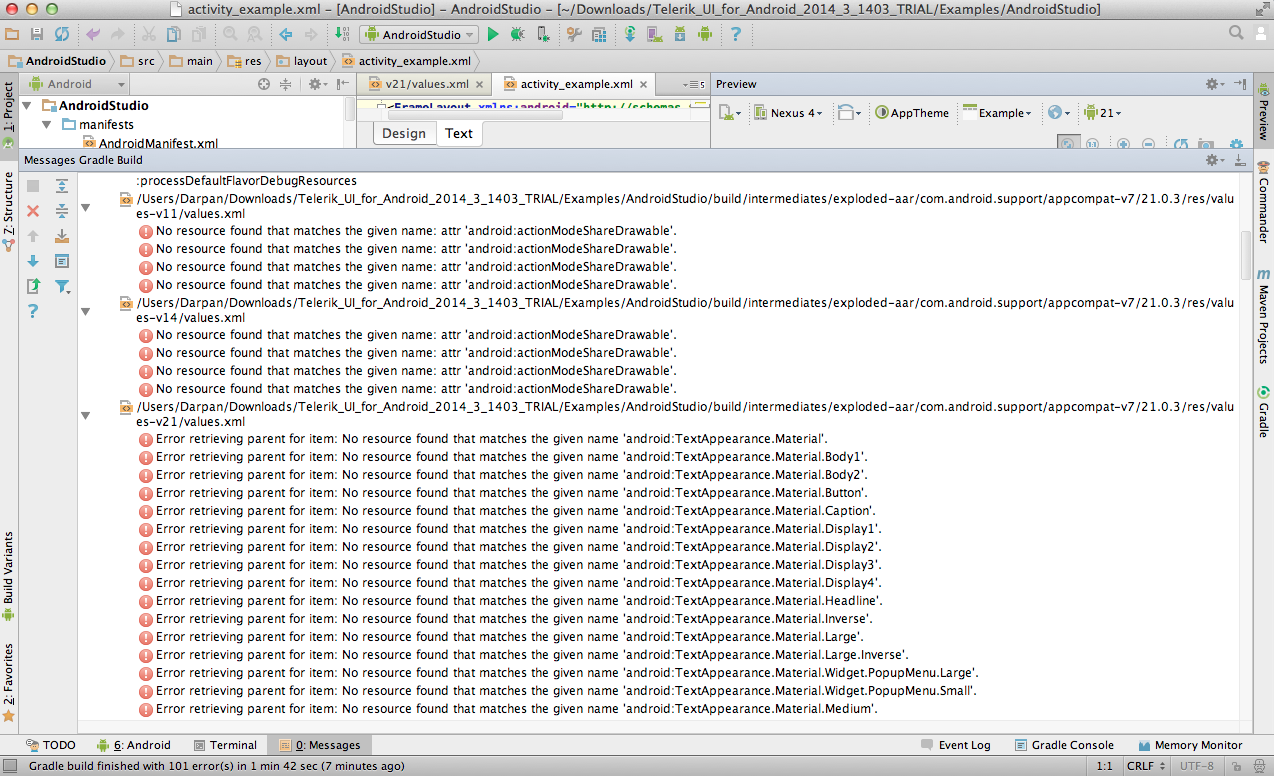This screenshot has width=1274, height=776.
Task: Copy selection with the copy icon
Action: tap(173, 34)
